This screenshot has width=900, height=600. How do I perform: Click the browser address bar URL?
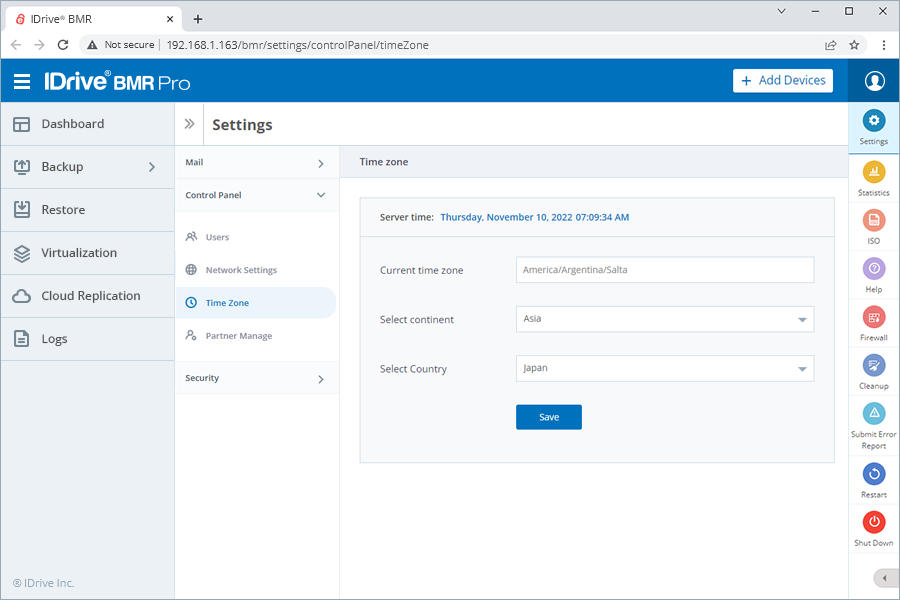(x=297, y=45)
